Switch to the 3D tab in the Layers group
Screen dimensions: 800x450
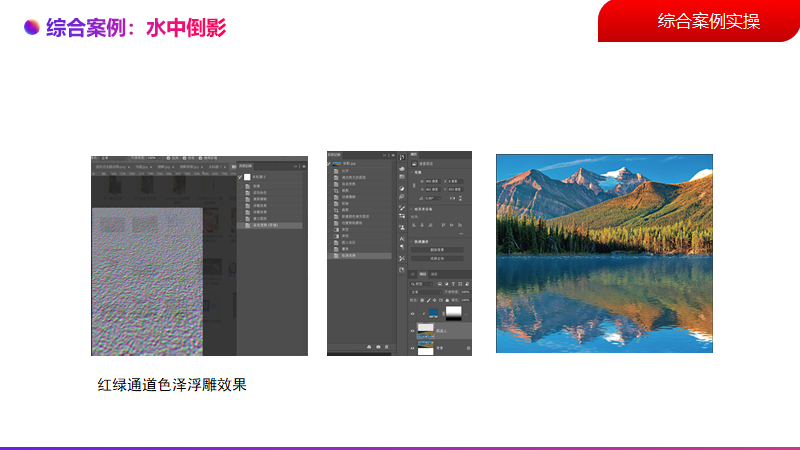413,274
